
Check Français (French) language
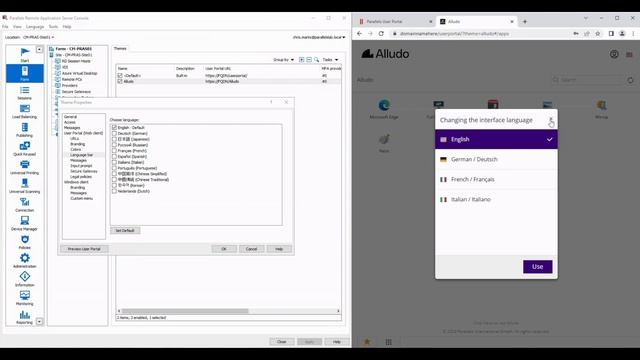(114, 151)
